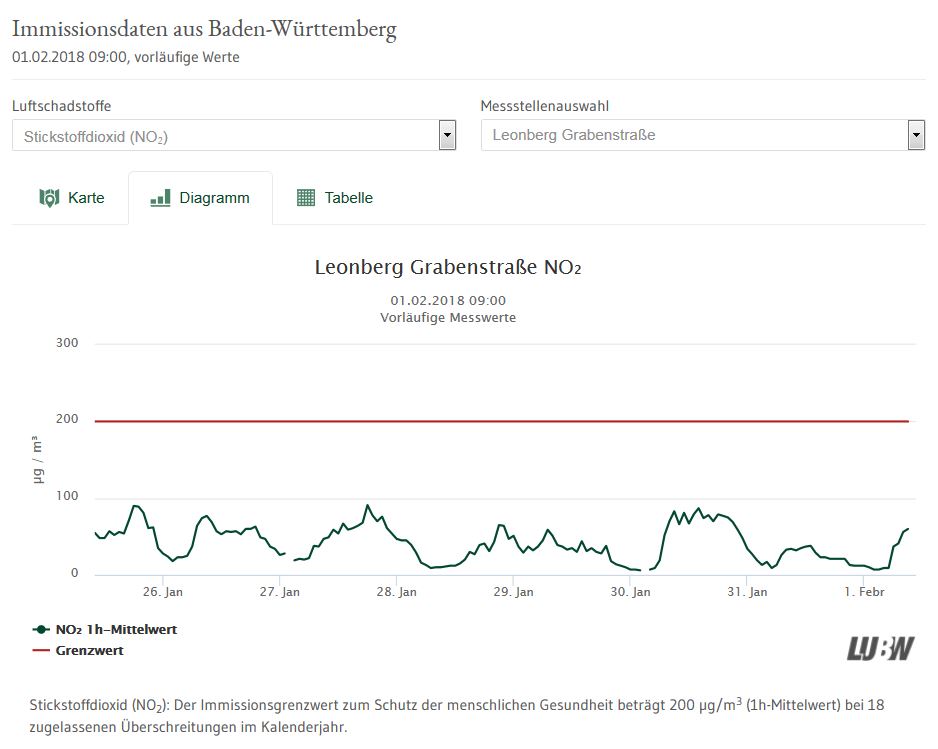The height and width of the screenshot is (749, 938).
Task: Click the bar chart icon beside Diagramm
Action: click(x=160, y=198)
